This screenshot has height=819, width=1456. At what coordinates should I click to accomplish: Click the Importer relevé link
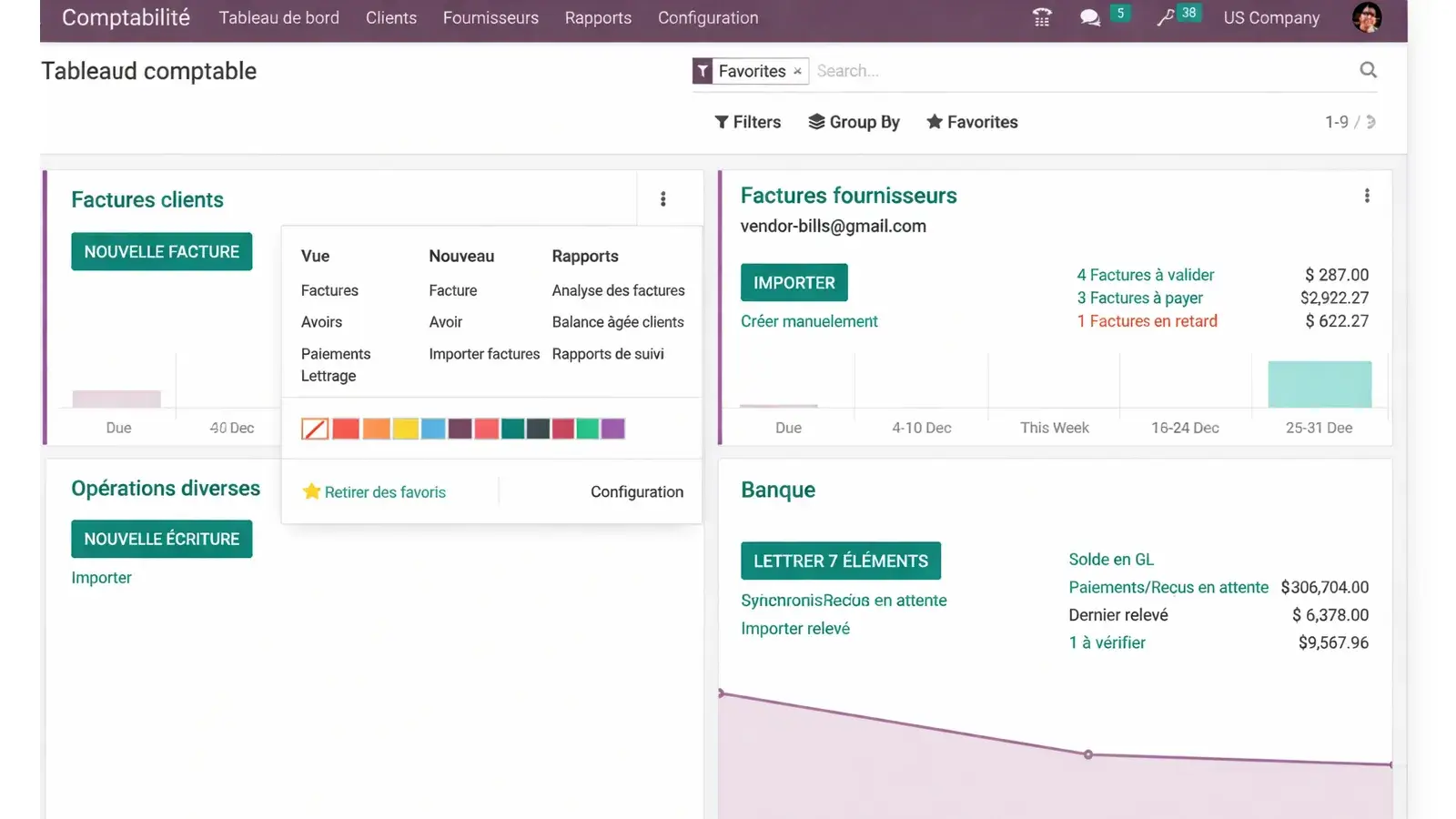coord(795,628)
